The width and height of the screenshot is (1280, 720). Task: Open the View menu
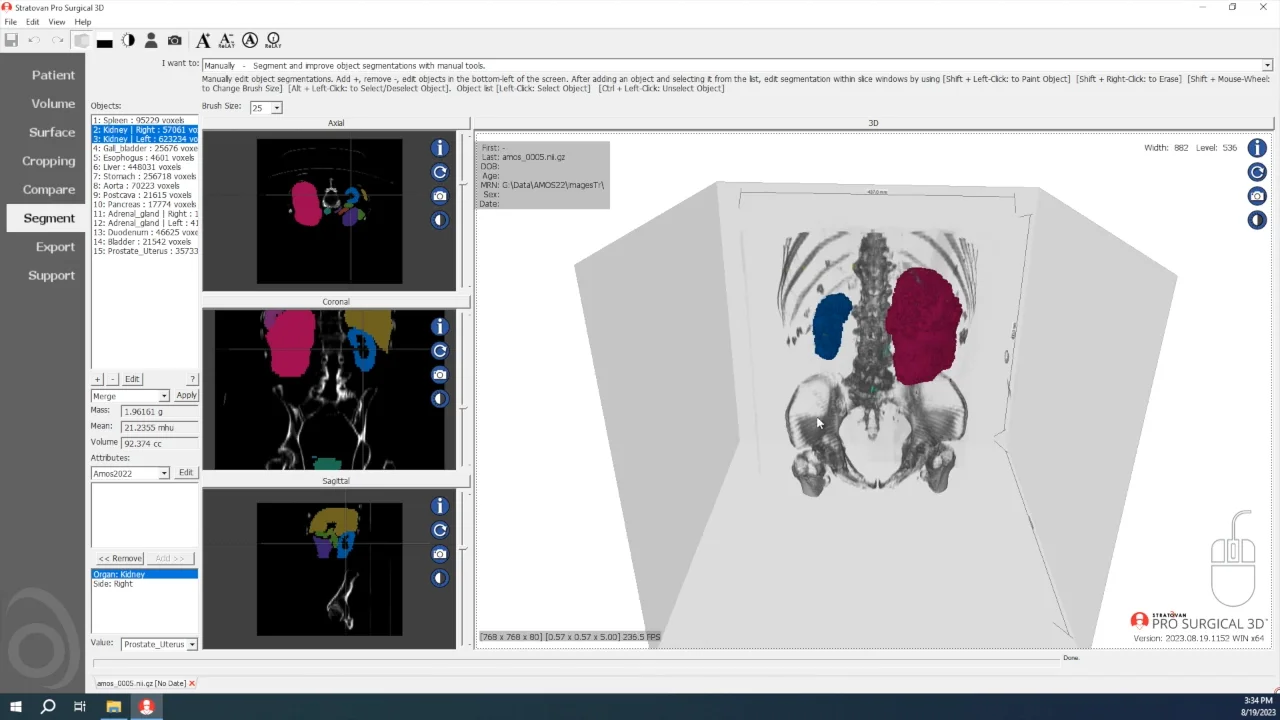click(x=57, y=22)
